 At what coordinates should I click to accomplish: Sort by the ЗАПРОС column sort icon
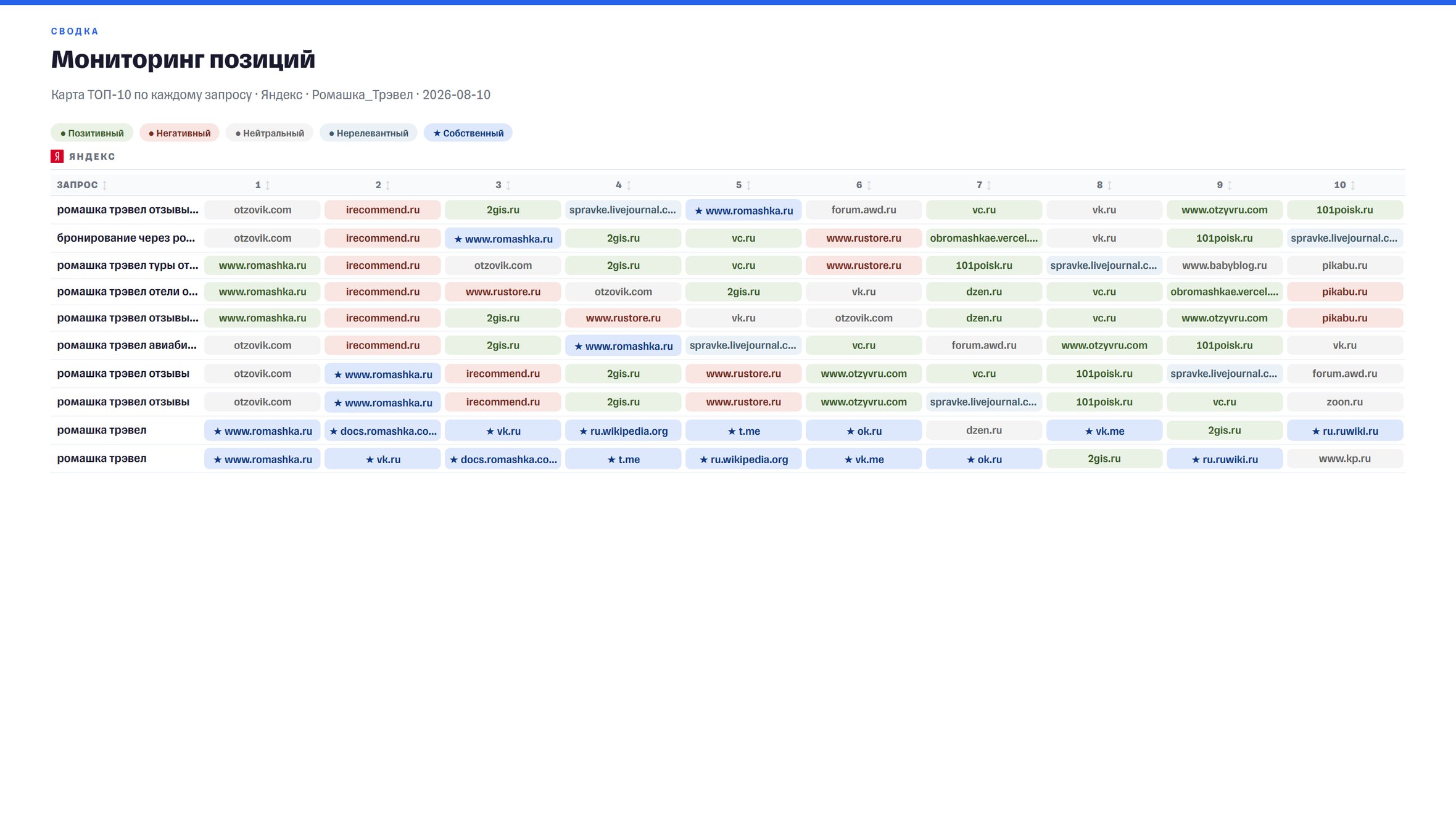(x=105, y=185)
